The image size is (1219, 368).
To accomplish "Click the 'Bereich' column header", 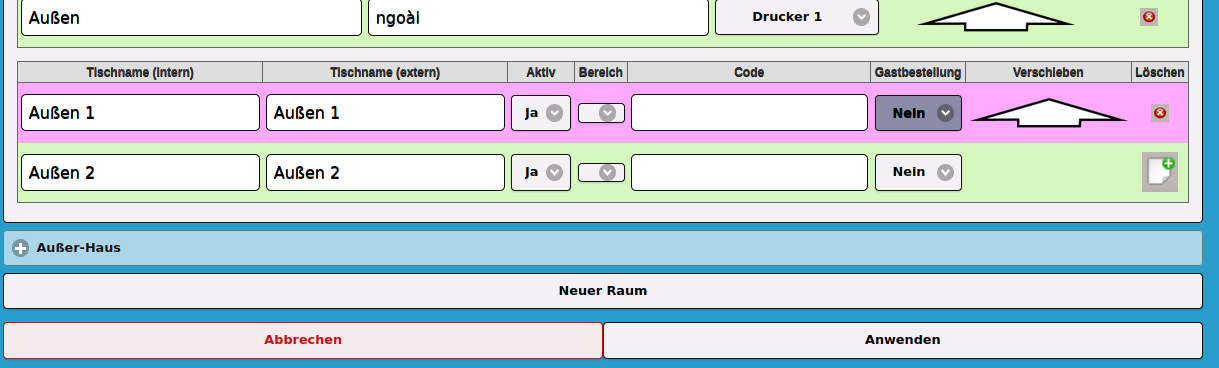I will click(x=601, y=72).
